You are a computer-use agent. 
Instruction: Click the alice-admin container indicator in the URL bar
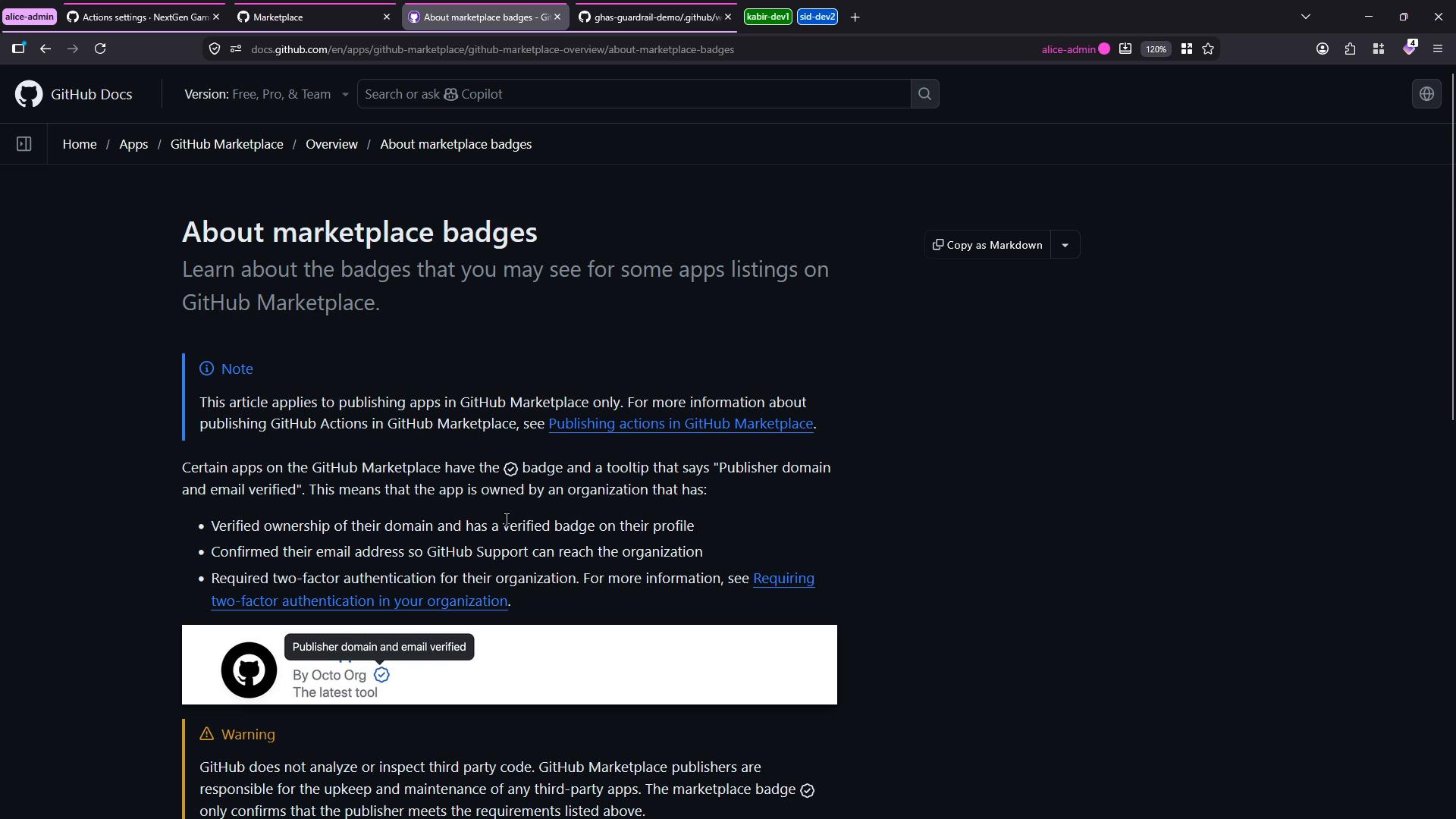point(1076,49)
